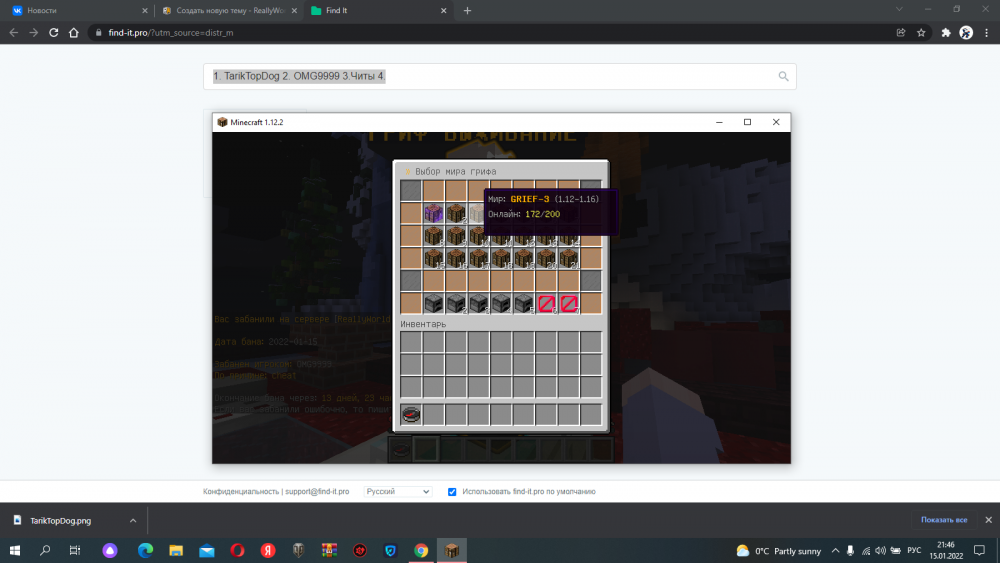Open the Конфиденциальность link
1000x563 pixels.
(240, 492)
